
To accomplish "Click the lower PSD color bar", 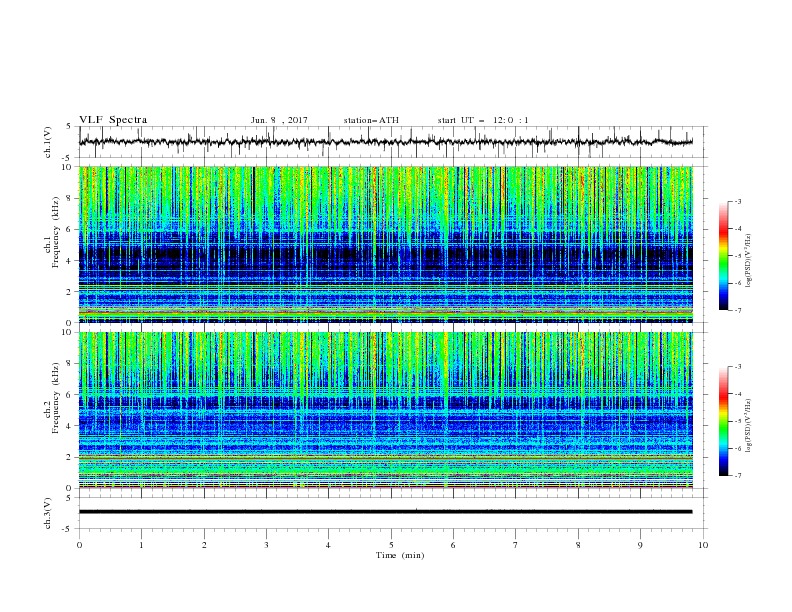I will tap(723, 421).
